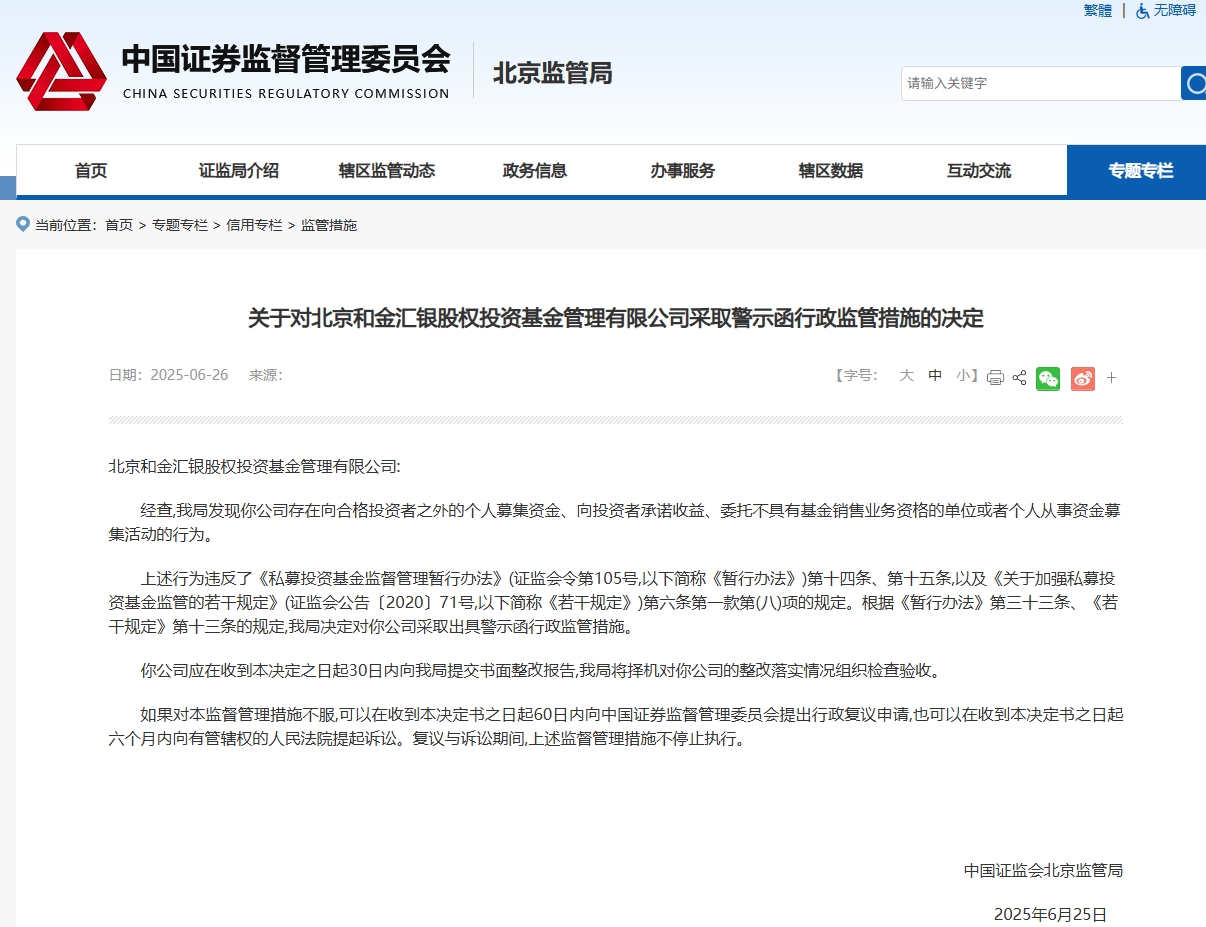Open the 辖区数据 menu item
The image size is (1206, 927).
831,170
